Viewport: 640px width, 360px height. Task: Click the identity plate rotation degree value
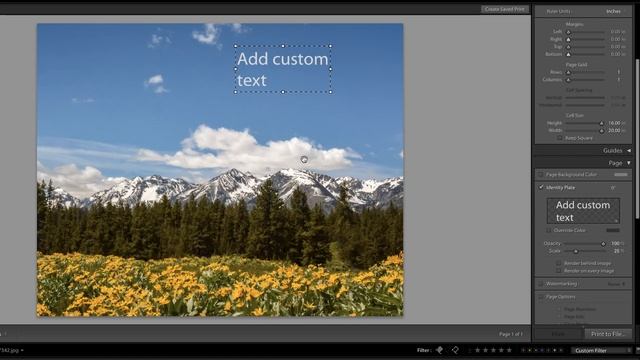pos(613,188)
